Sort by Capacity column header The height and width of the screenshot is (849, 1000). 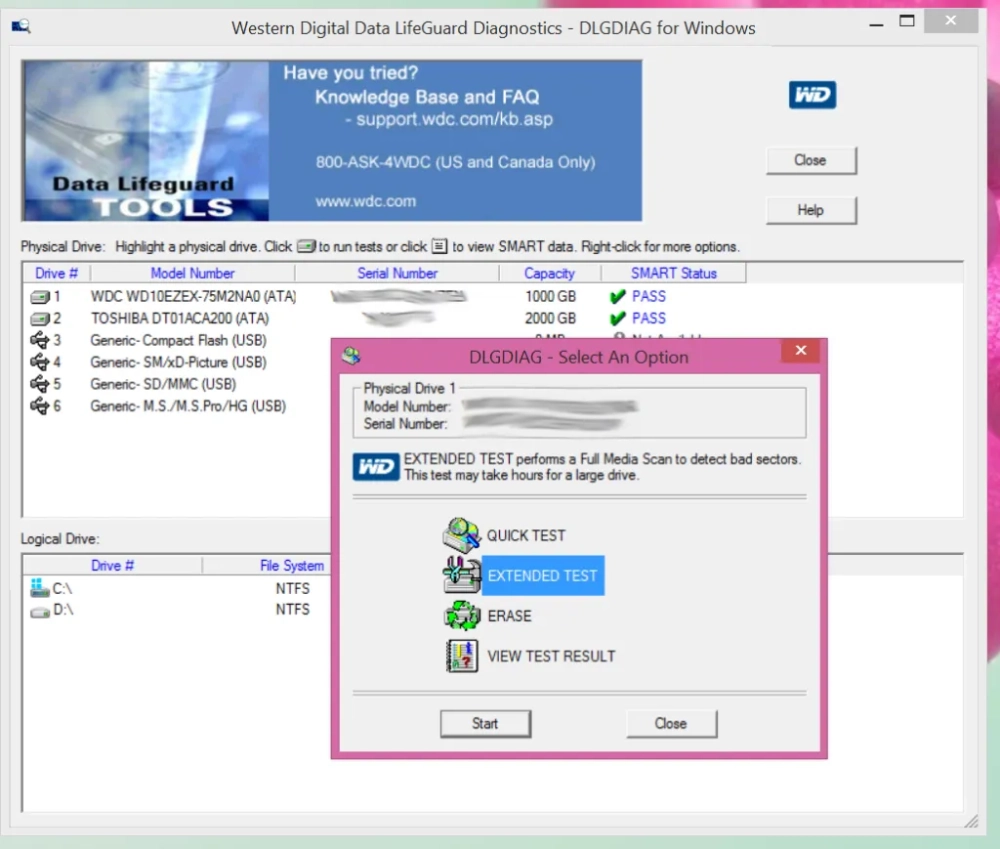point(549,274)
